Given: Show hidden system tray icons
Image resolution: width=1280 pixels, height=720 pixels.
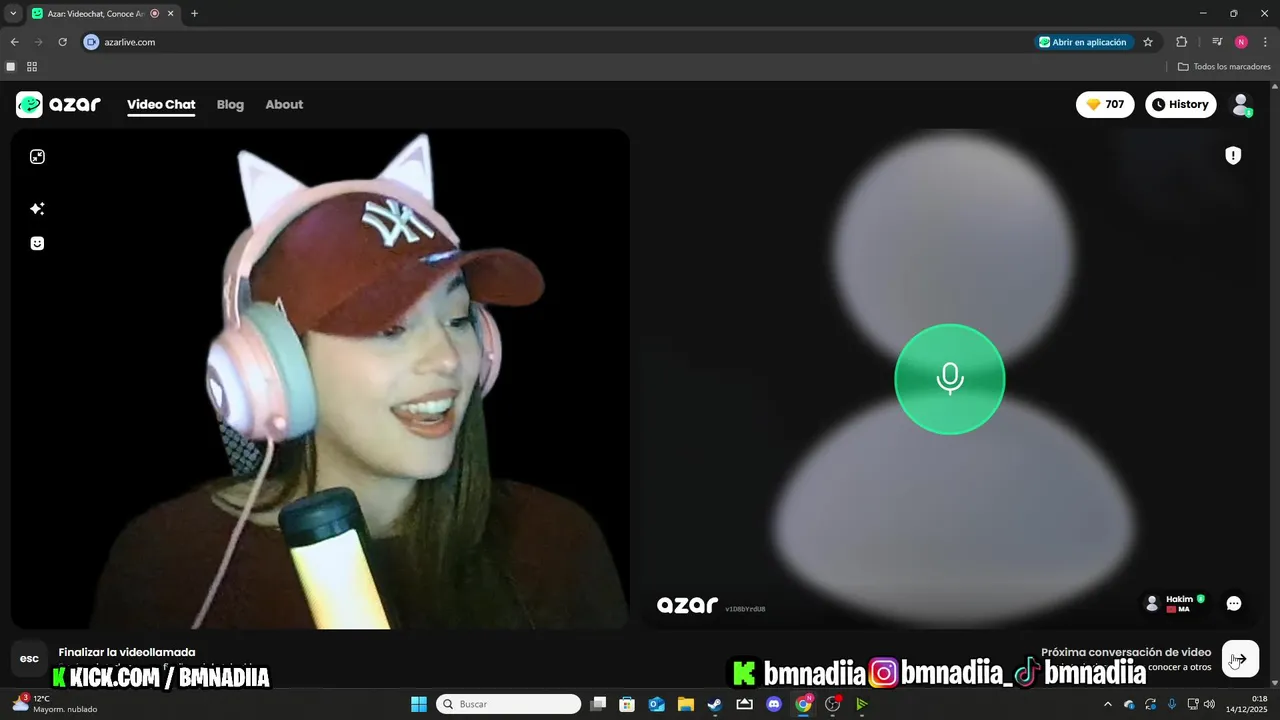Looking at the screenshot, I should click(1107, 704).
